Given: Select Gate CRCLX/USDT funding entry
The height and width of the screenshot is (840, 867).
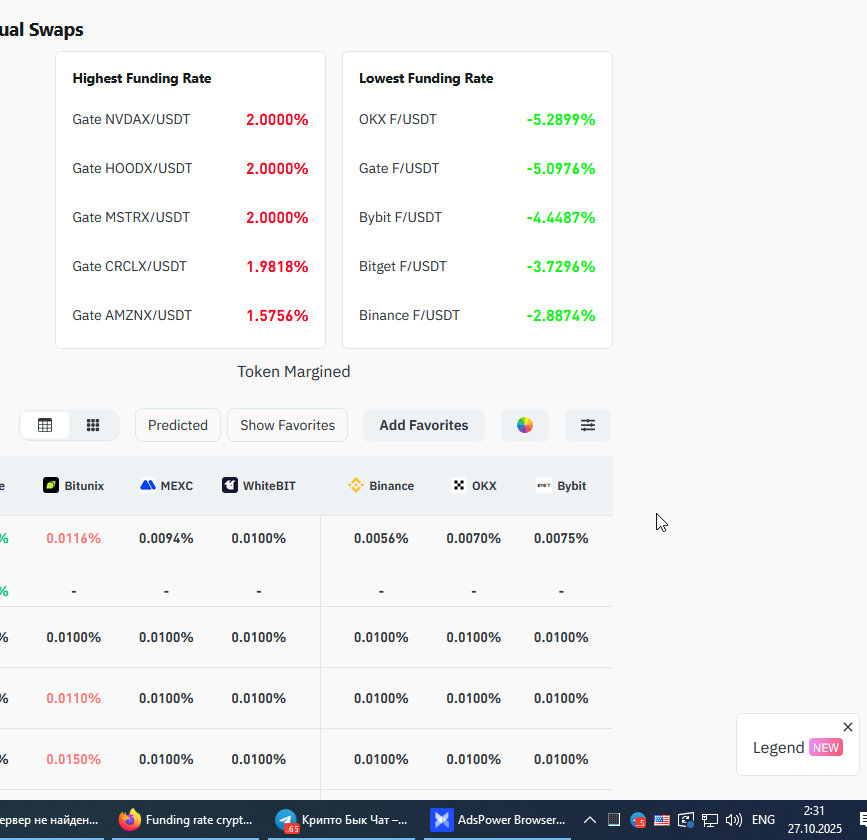Looking at the screenshot, I should coord(190,267).
